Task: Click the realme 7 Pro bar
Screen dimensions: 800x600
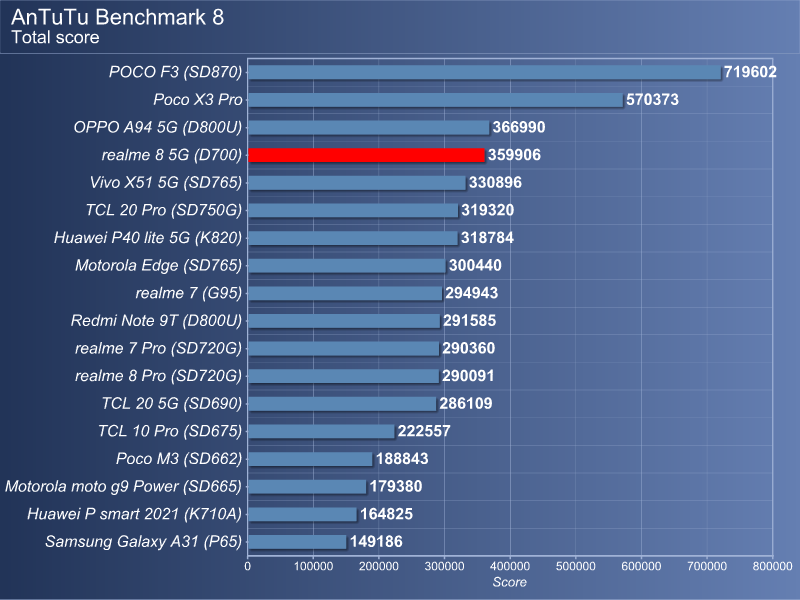Action: coord(344,348)
